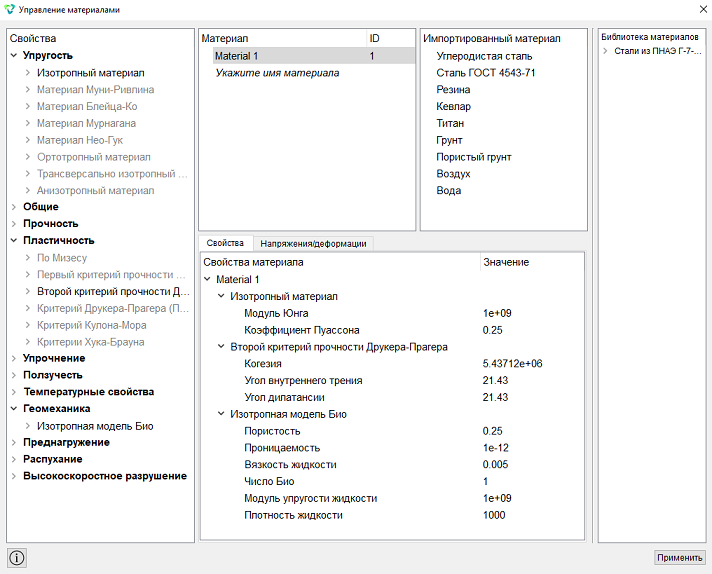Viewport: 712px width, 574px height.
Task: Select Второй критерий прочности in left tree
Action: click(x=113, y=292)
